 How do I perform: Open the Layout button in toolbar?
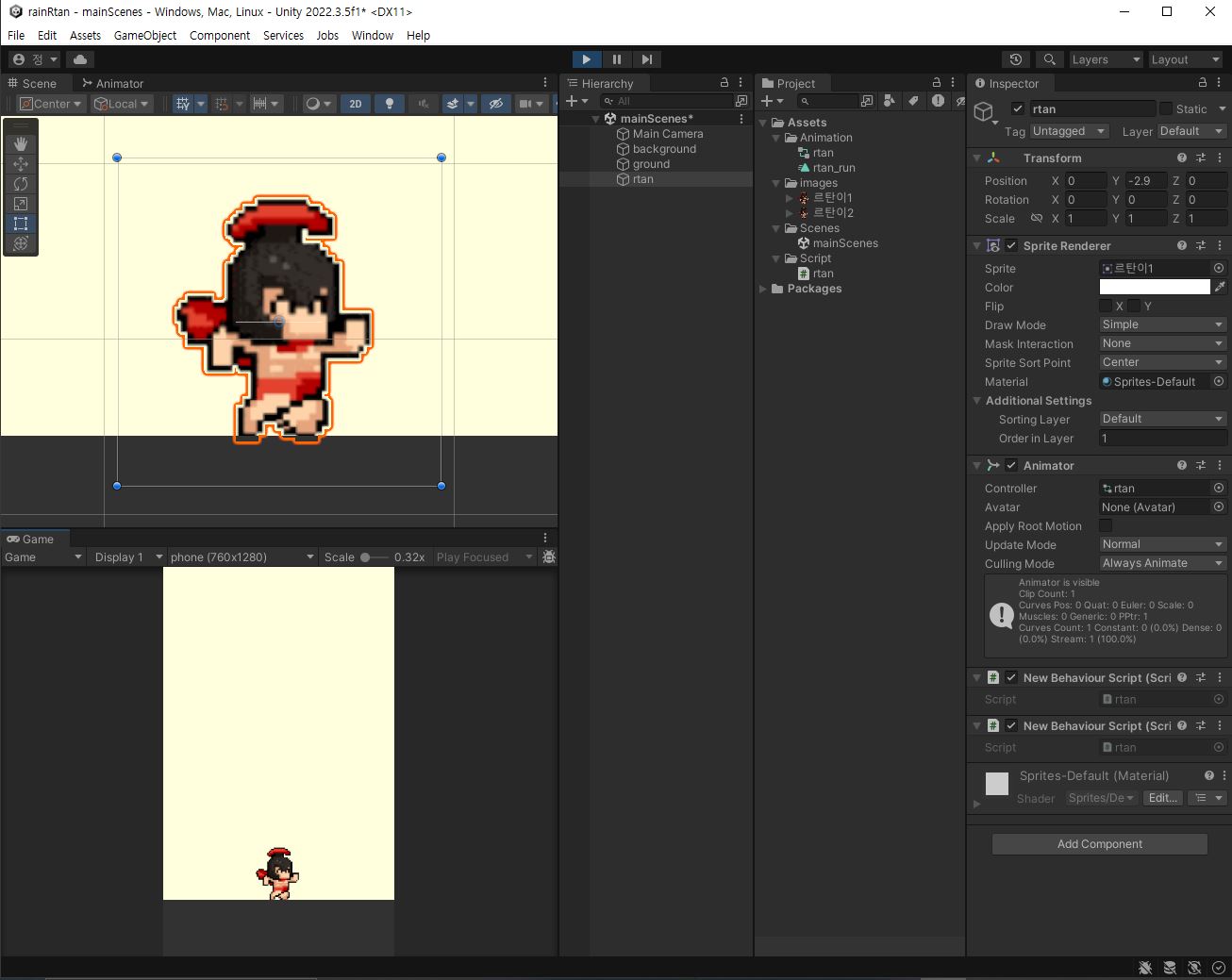(1185, 59)
